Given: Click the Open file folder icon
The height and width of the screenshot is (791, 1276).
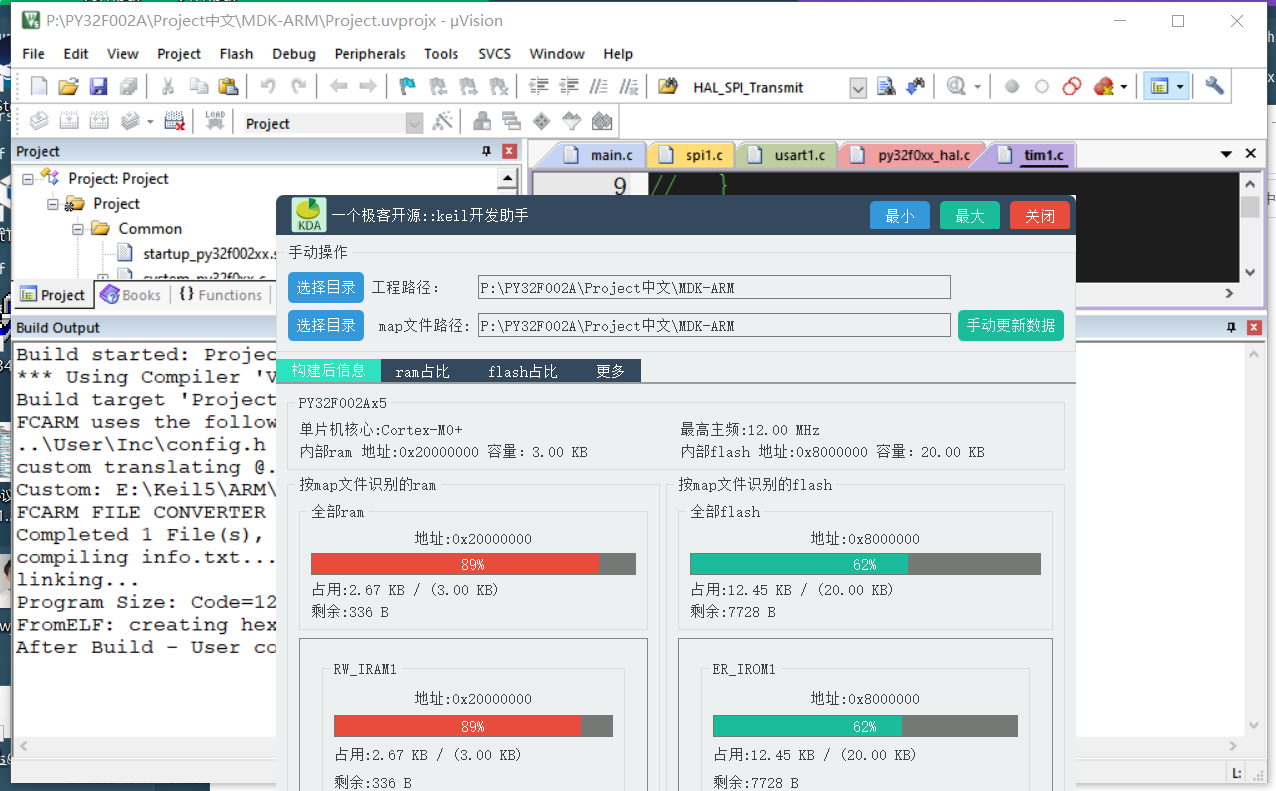Looking at the screenshot, I should 68,87.
